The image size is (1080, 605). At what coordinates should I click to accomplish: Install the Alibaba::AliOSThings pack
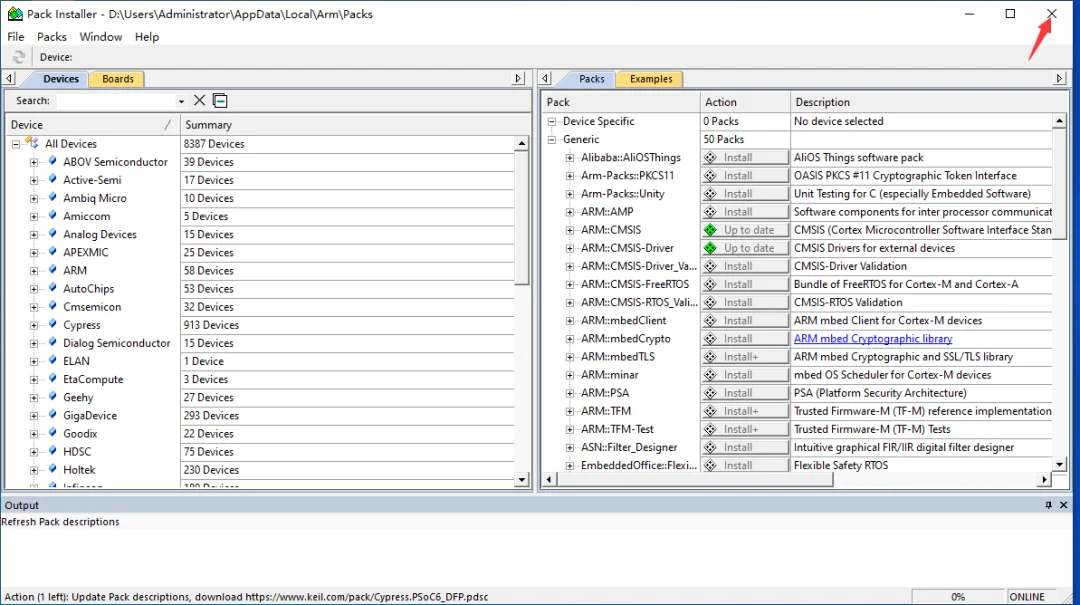pyautogui.click(x=745, y=158)
